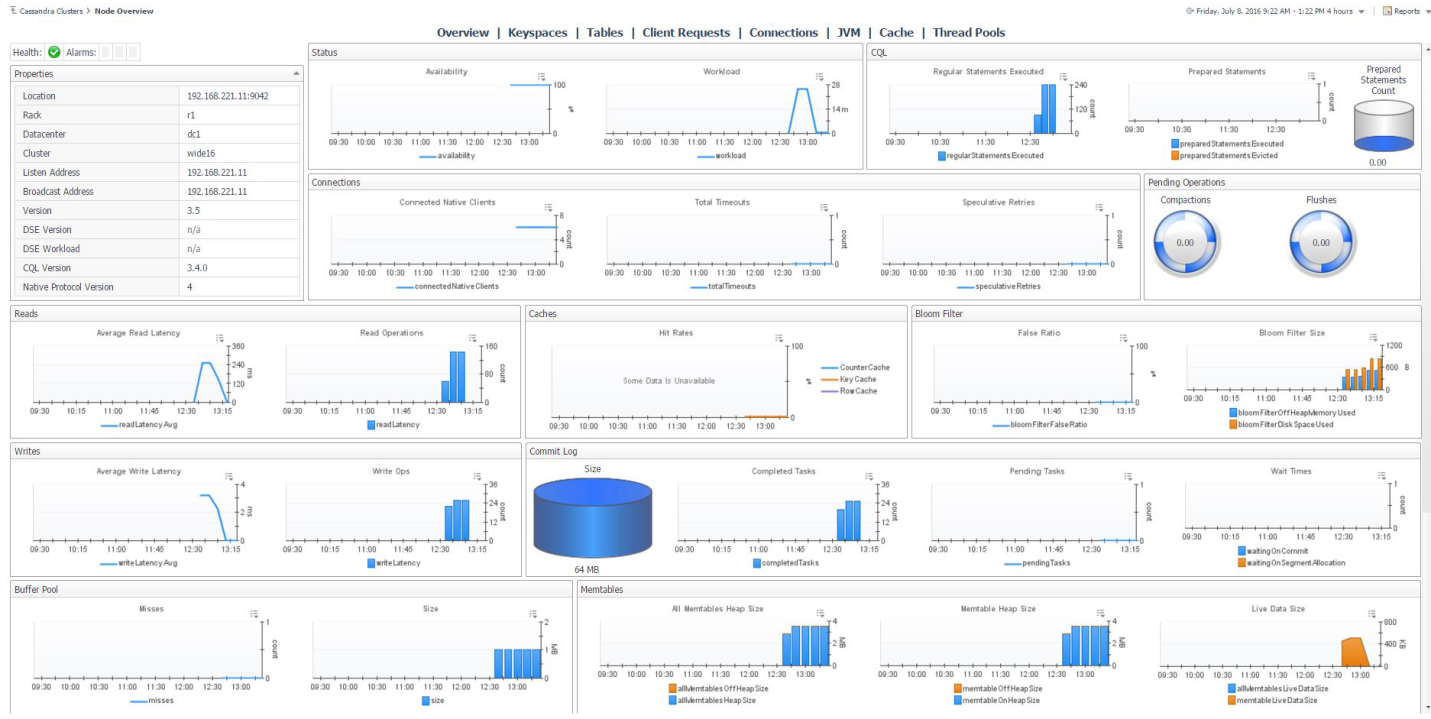The width and height of the screenshot is (1431, 719).
Task: Click the green Health status check icon
Action: pos(54,52)
